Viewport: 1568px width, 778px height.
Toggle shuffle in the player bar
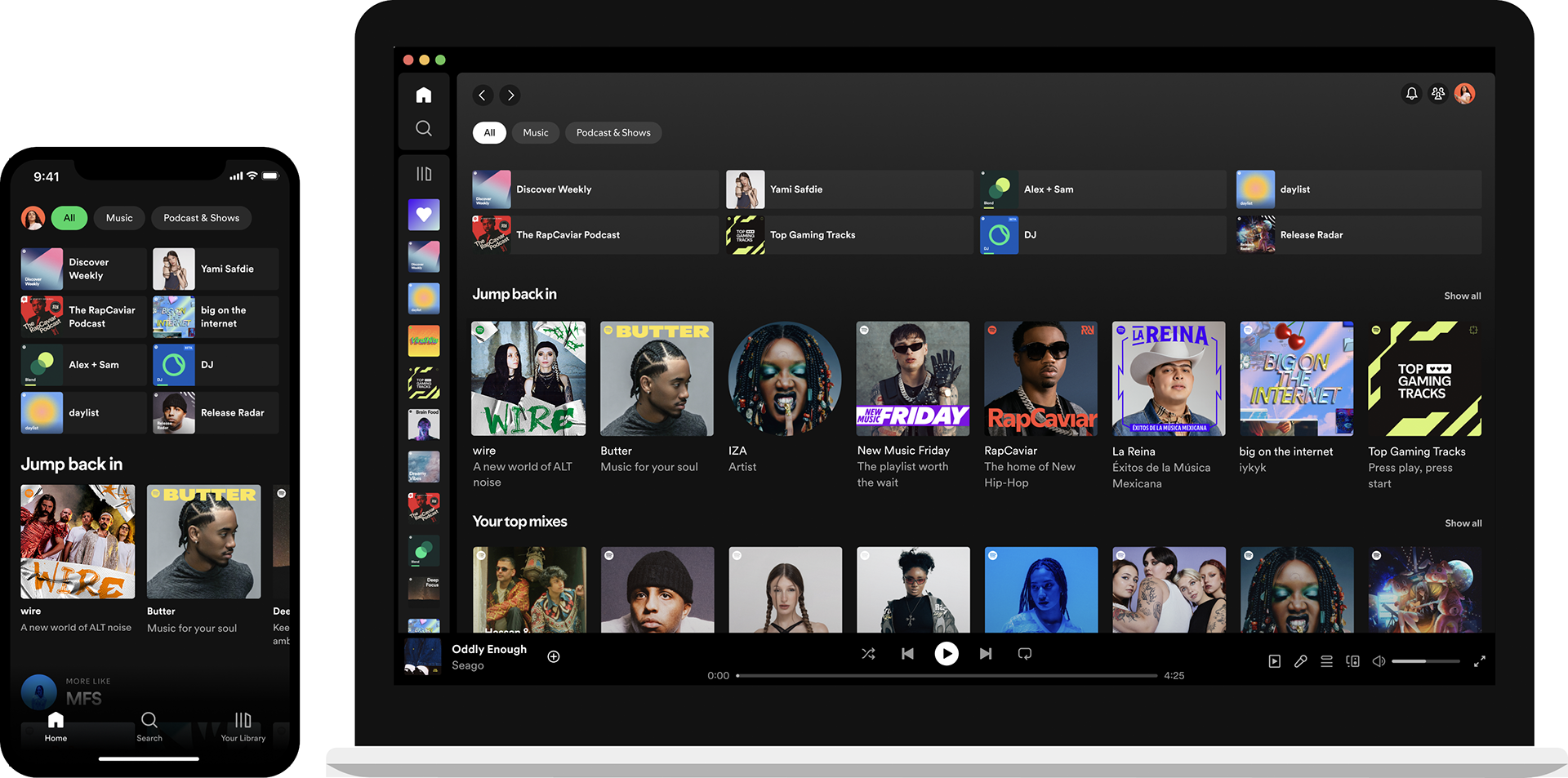pos(868,654)
